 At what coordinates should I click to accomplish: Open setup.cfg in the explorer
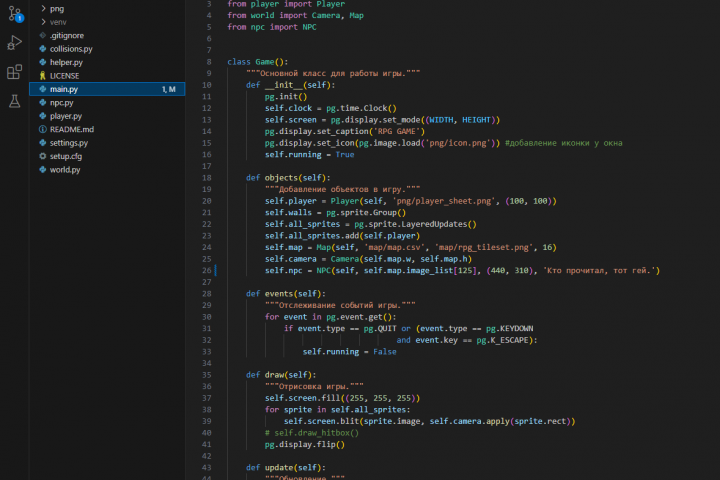pos(66,156)
